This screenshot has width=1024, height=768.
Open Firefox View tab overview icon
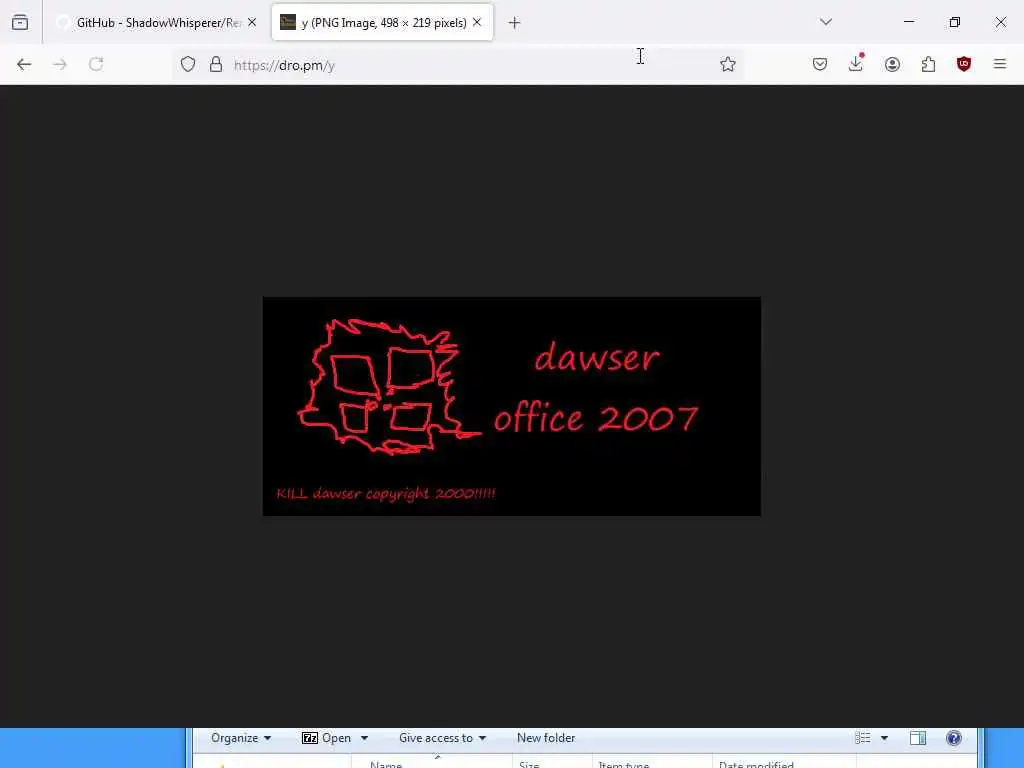click(x=20, y=22)
